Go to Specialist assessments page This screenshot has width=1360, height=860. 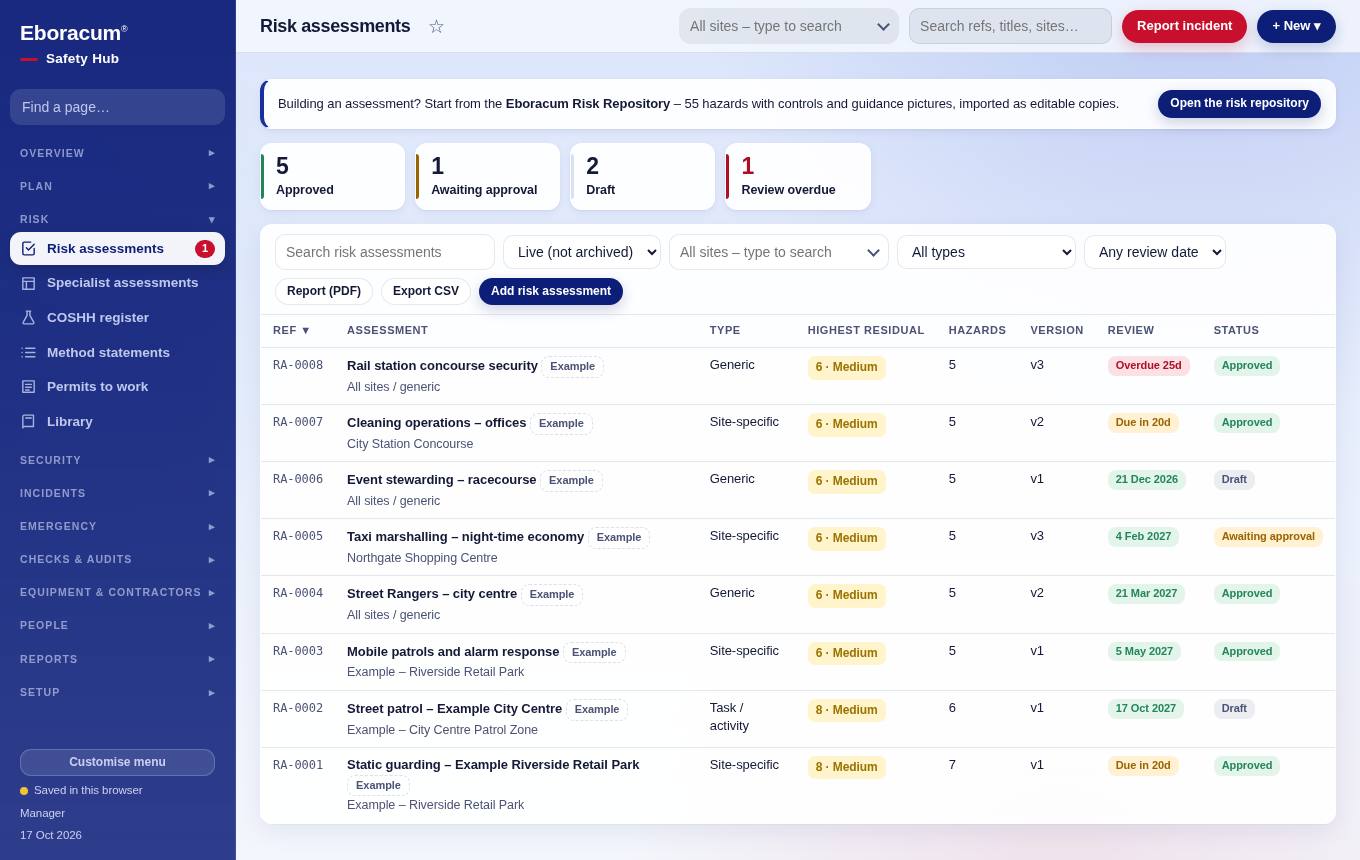117,283
